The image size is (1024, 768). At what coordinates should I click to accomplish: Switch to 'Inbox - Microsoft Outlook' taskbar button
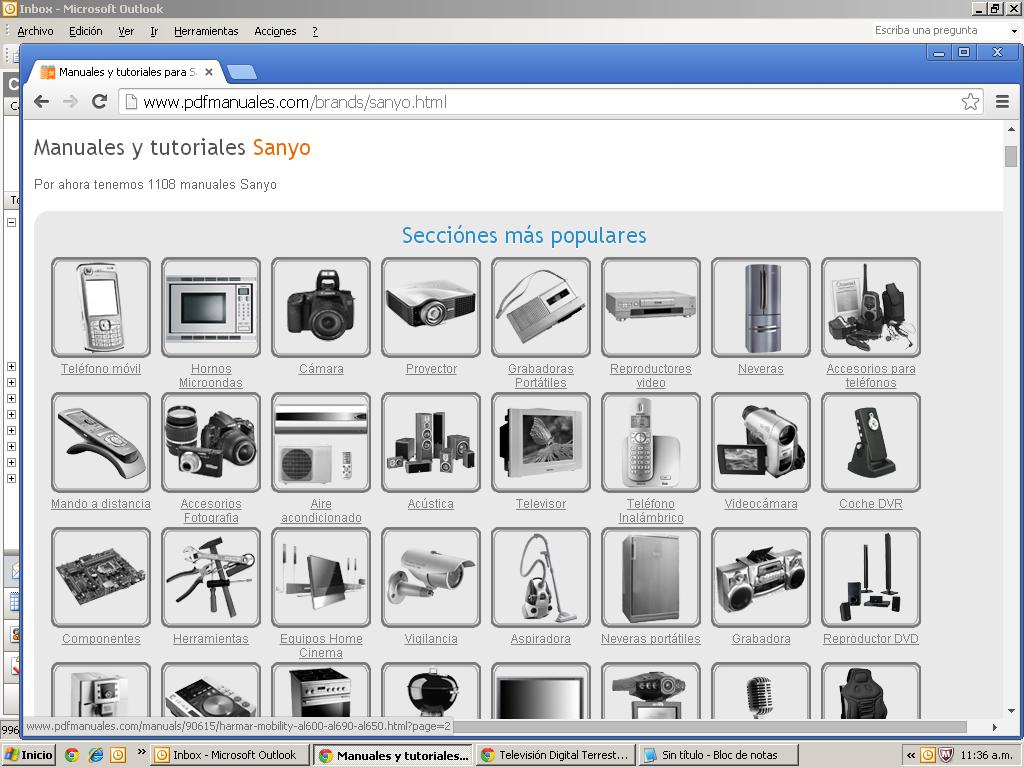tap(229, 755)
